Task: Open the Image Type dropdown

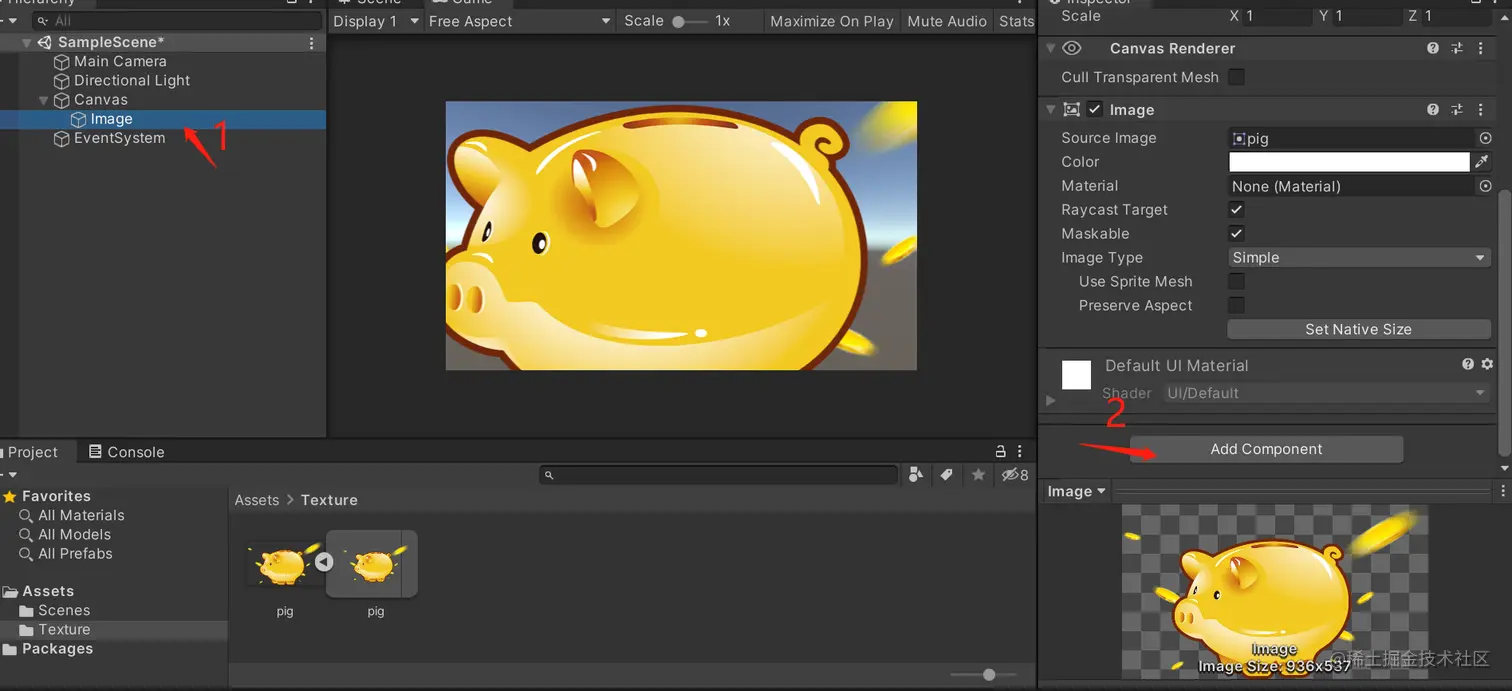Action: coord(1359,258)
